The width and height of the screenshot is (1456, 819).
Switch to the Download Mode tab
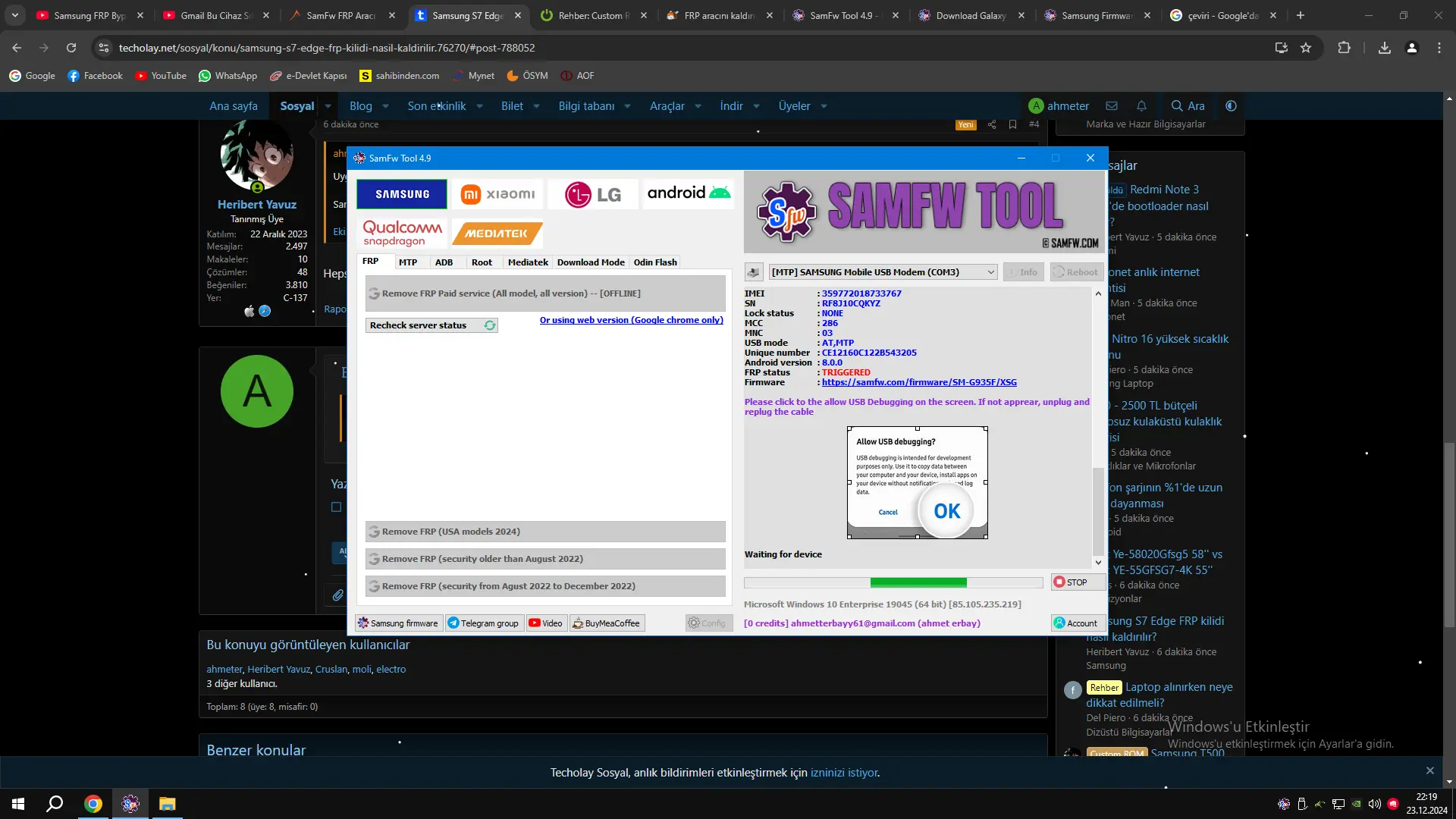click(x=591, y=262)
